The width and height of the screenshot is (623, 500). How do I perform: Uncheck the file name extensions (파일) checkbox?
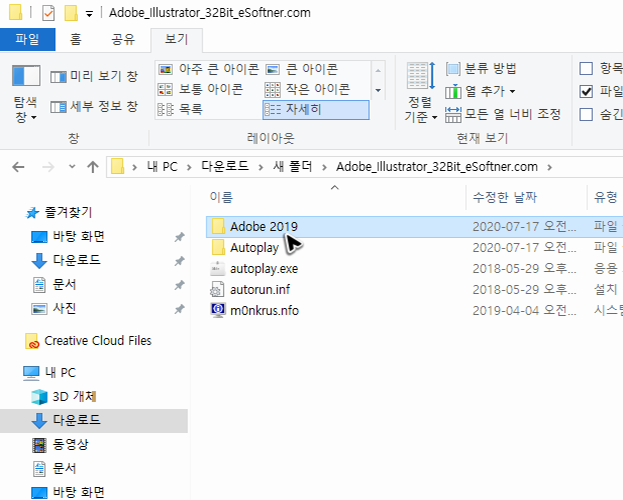point(586,91)
